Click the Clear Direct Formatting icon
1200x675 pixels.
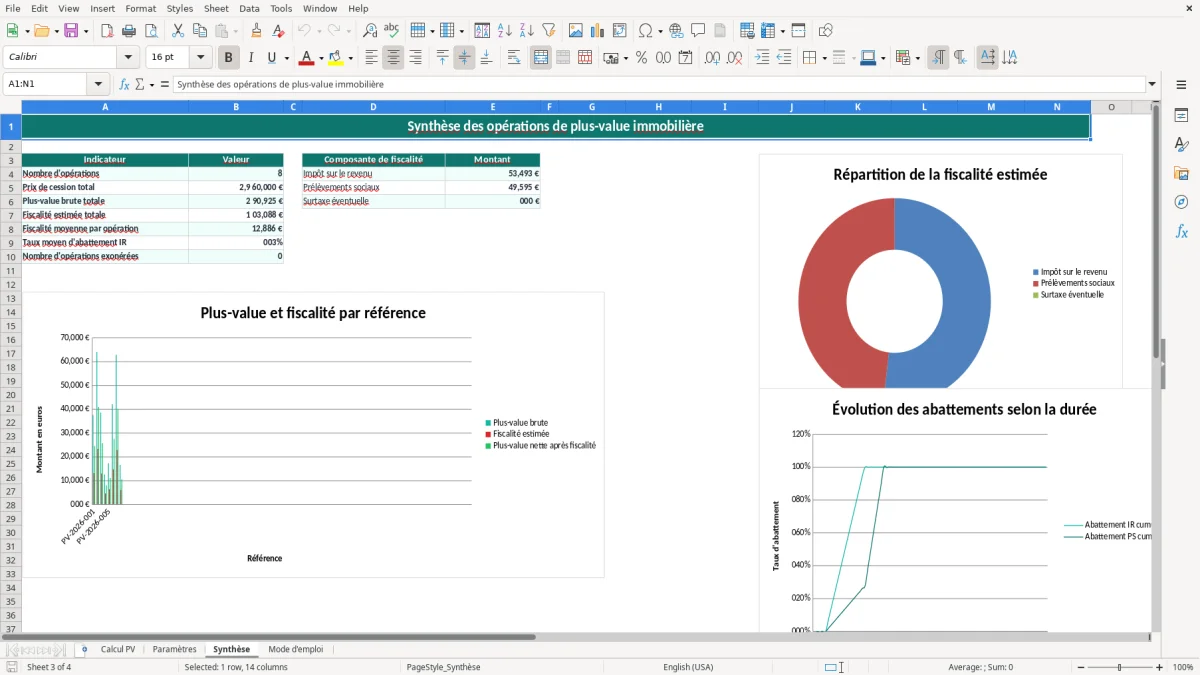(279, 31)
